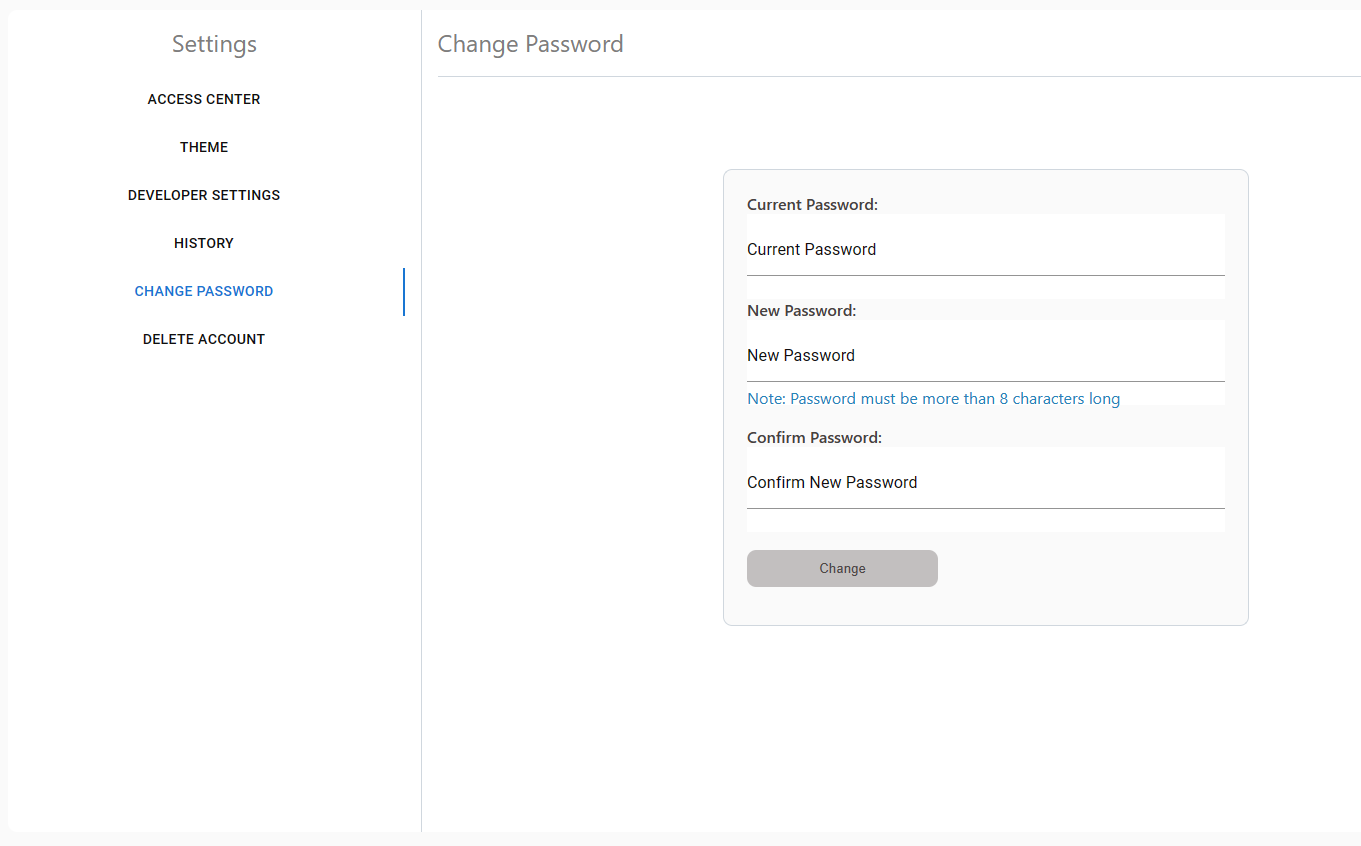This screenshot has height=846, width=1361.
Task: Open Developer Settings in the sidebar
Action: coord(204,195)
